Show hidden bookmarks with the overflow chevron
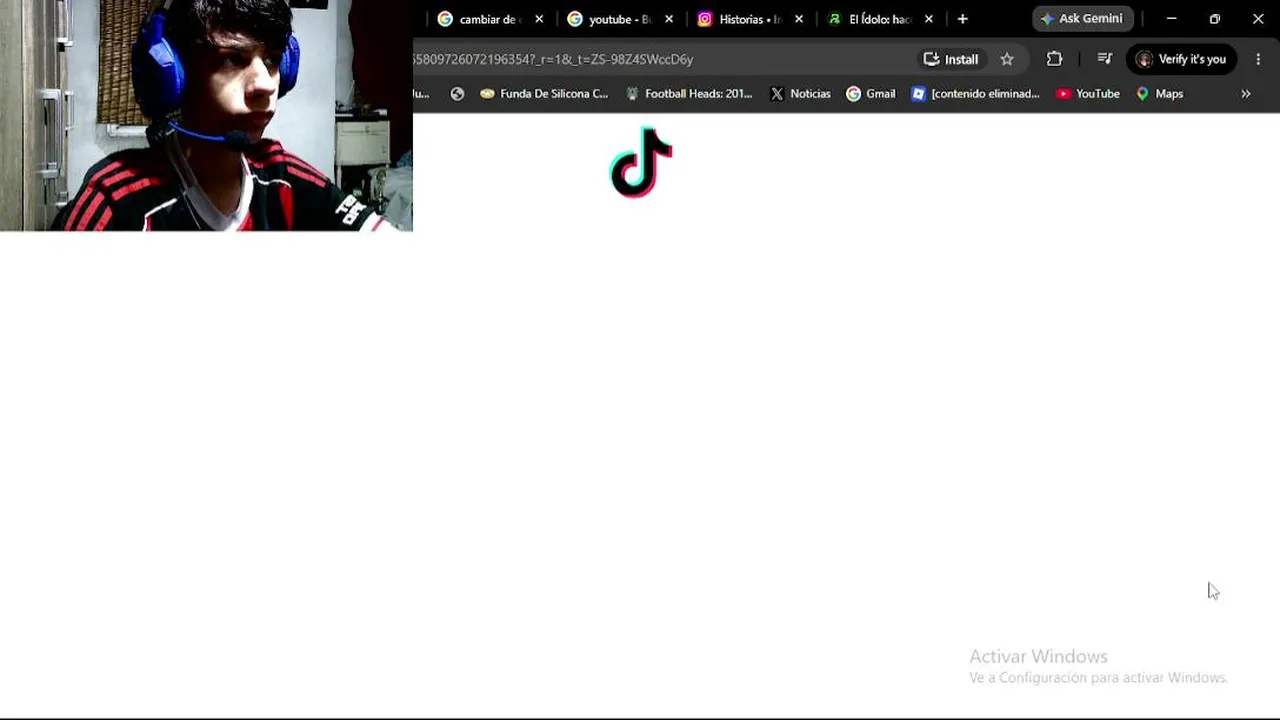 click(x=1246, y=94)
